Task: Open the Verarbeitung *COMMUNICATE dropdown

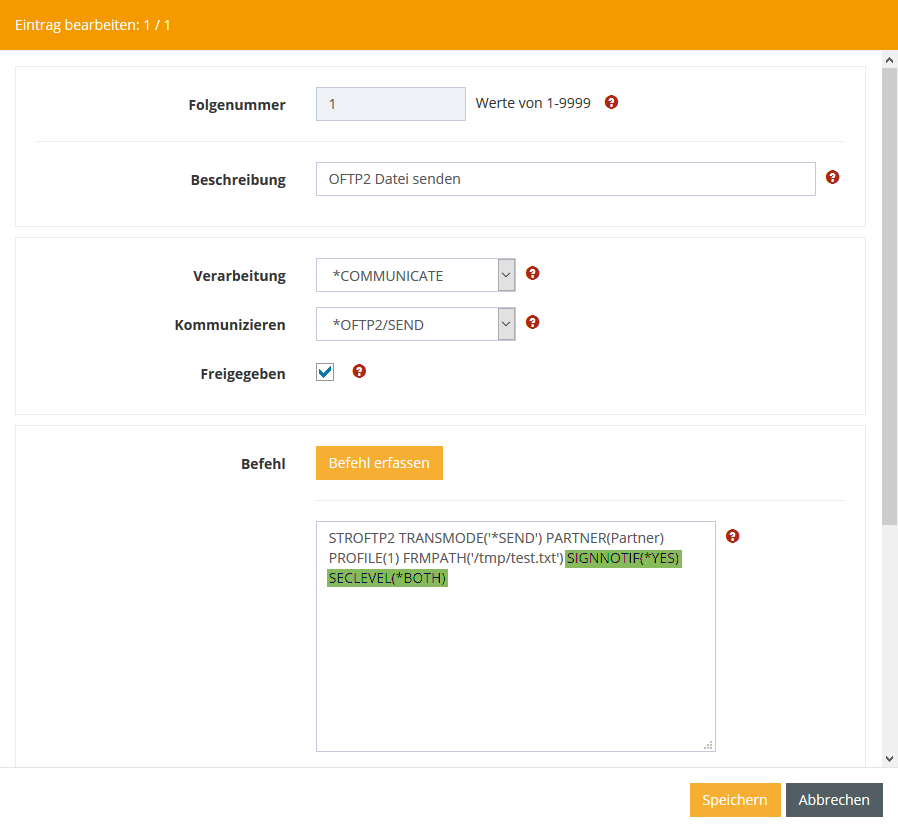Action: pyautogui.click(x=415, y=275)
